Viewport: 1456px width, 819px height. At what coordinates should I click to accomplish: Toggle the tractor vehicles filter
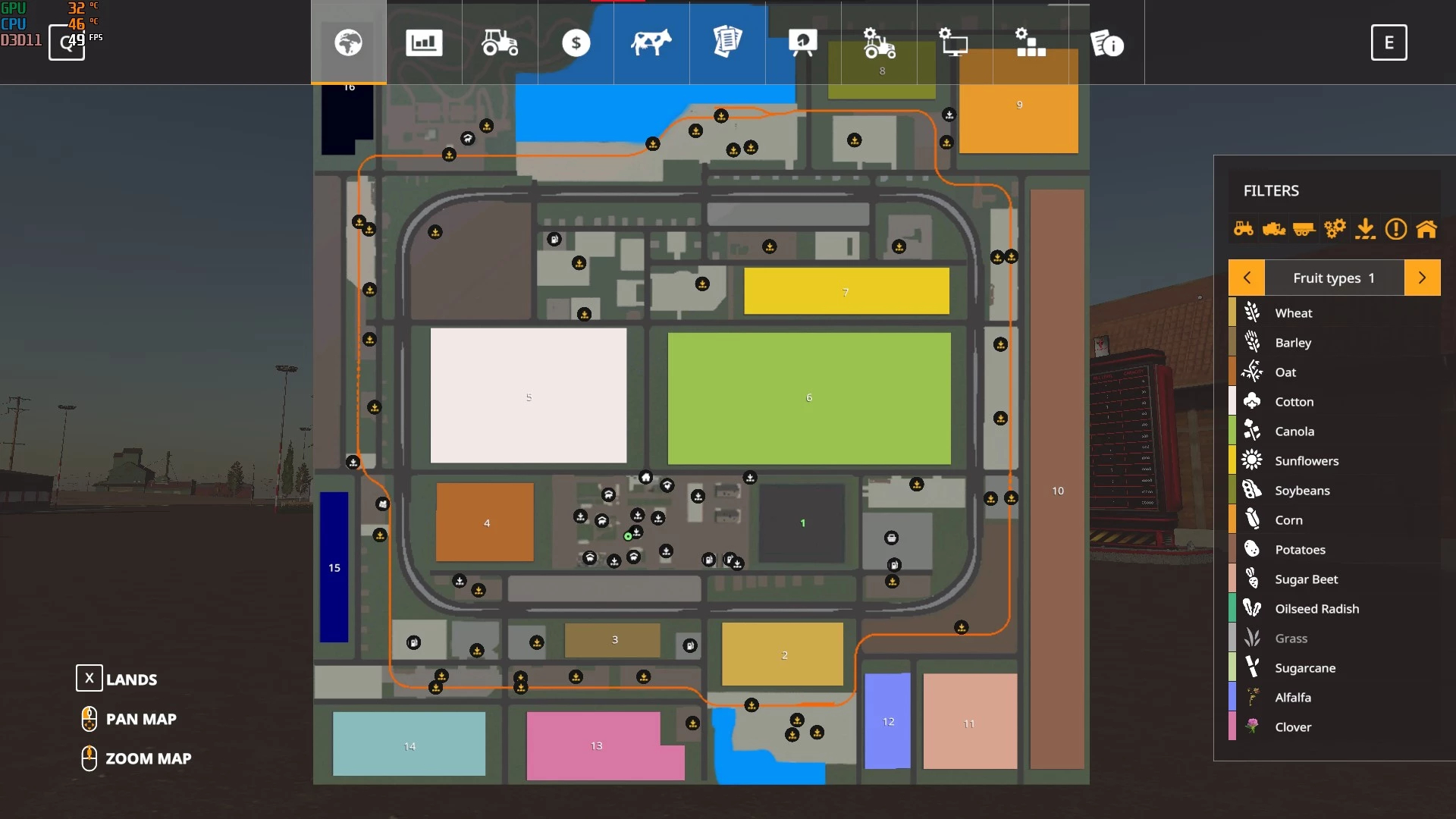(x=1244, y=228)
